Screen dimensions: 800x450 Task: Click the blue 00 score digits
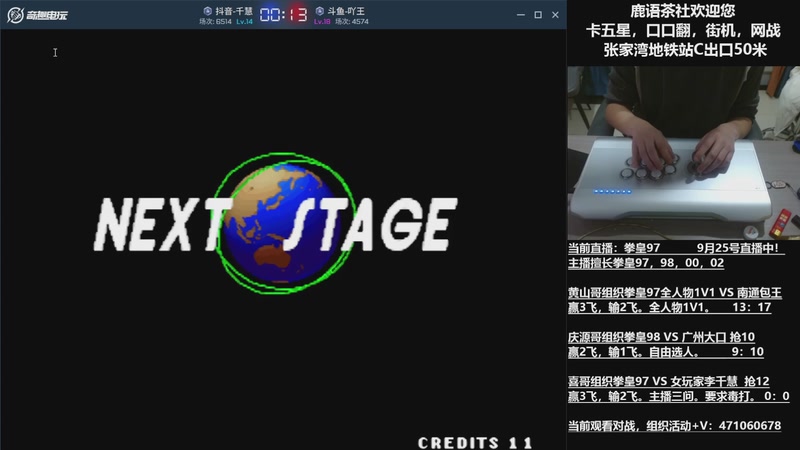[x=270, y=14]
